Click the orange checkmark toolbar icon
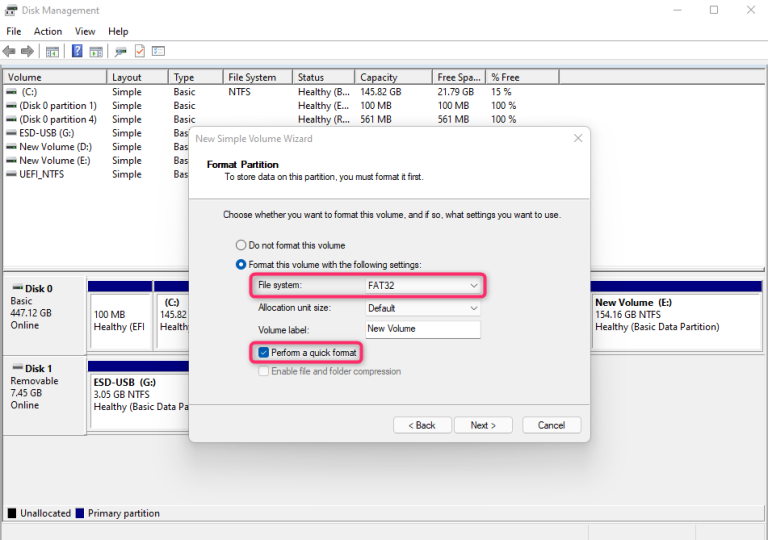This screenshot has width=768, height=540. click(x=140, y=51)
